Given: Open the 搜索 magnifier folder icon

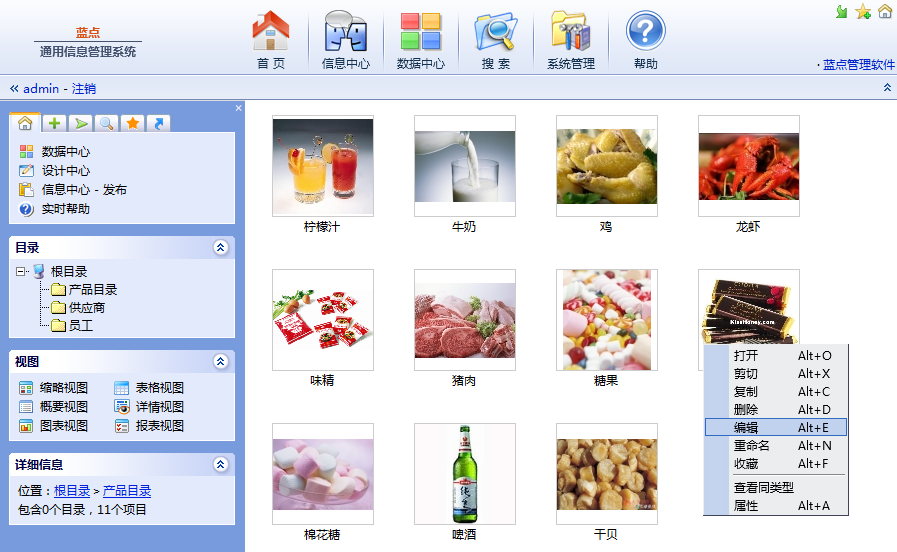Looking at the screenshot, I should pyautogui.click(x=495, y=40).
